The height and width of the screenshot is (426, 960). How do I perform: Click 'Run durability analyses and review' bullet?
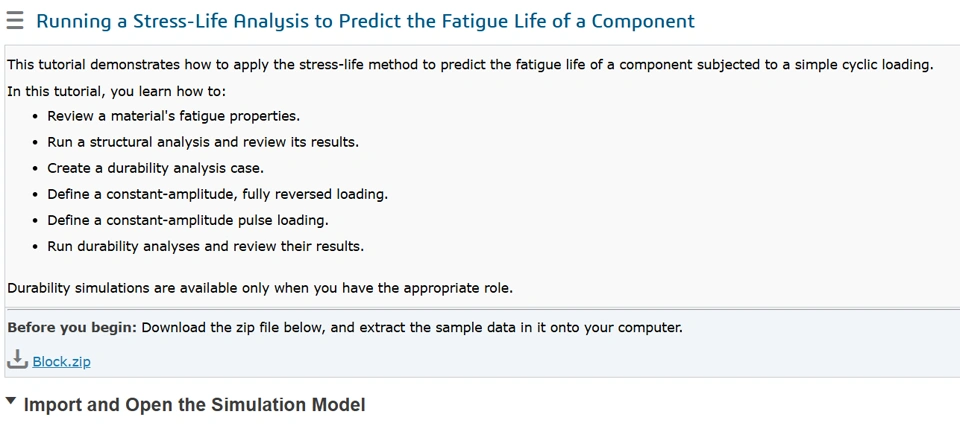205,246
